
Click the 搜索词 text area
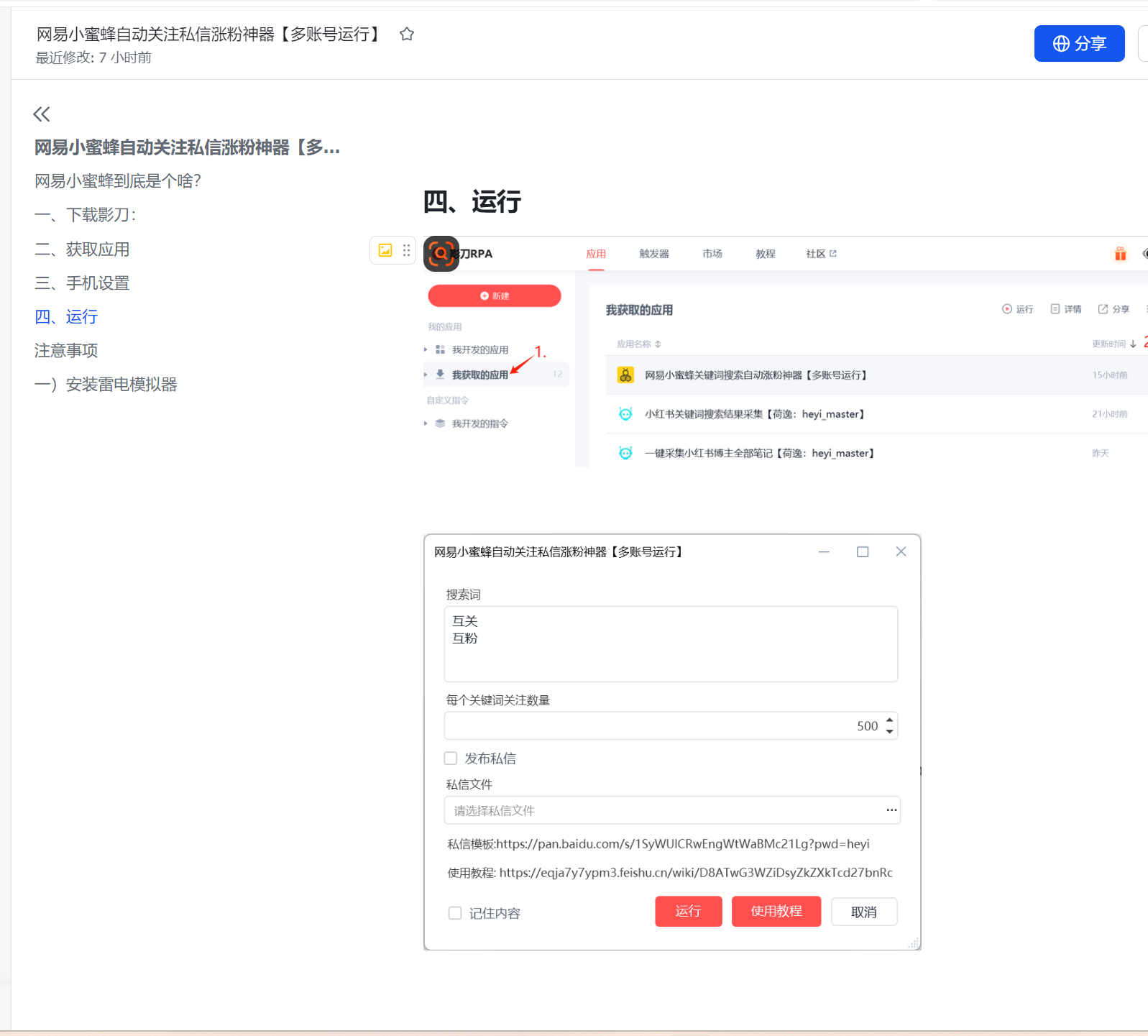[671, 644]
